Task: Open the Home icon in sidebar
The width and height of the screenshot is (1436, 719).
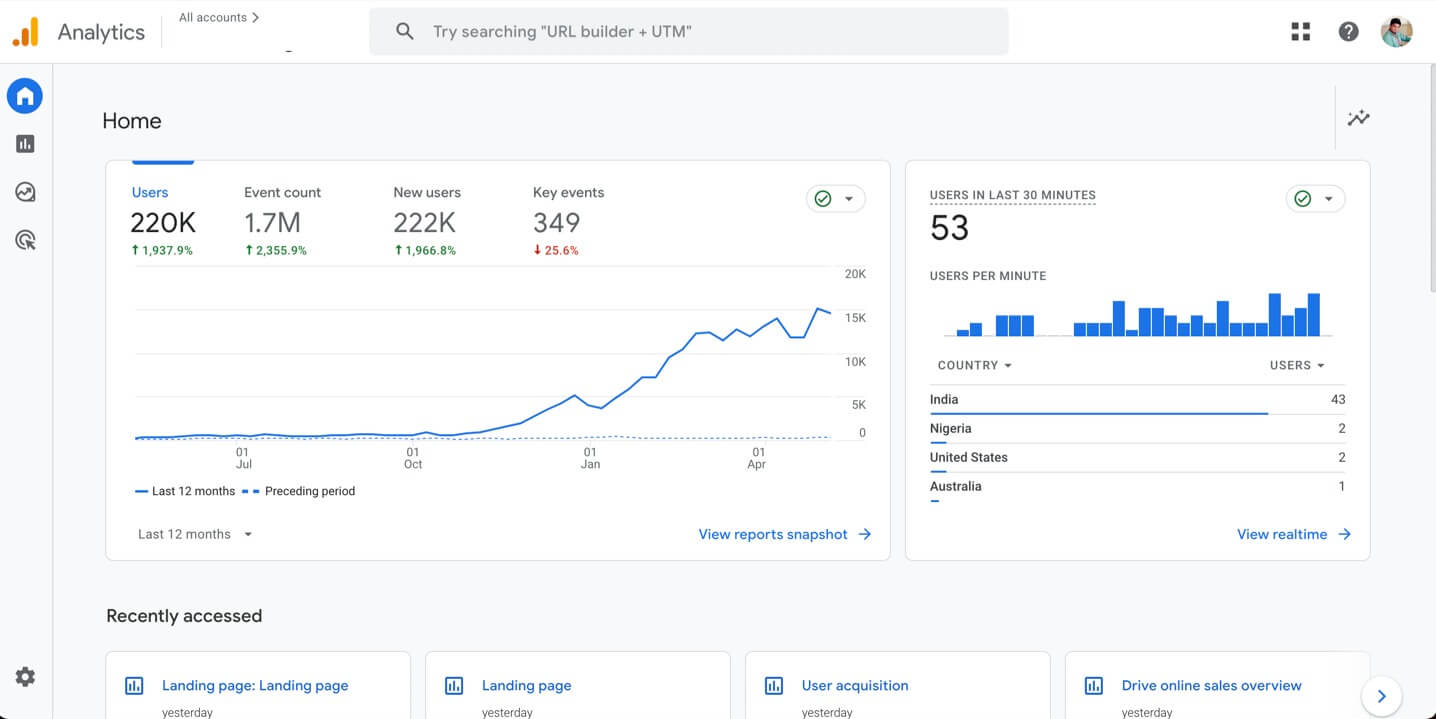Action: point(25,96)
